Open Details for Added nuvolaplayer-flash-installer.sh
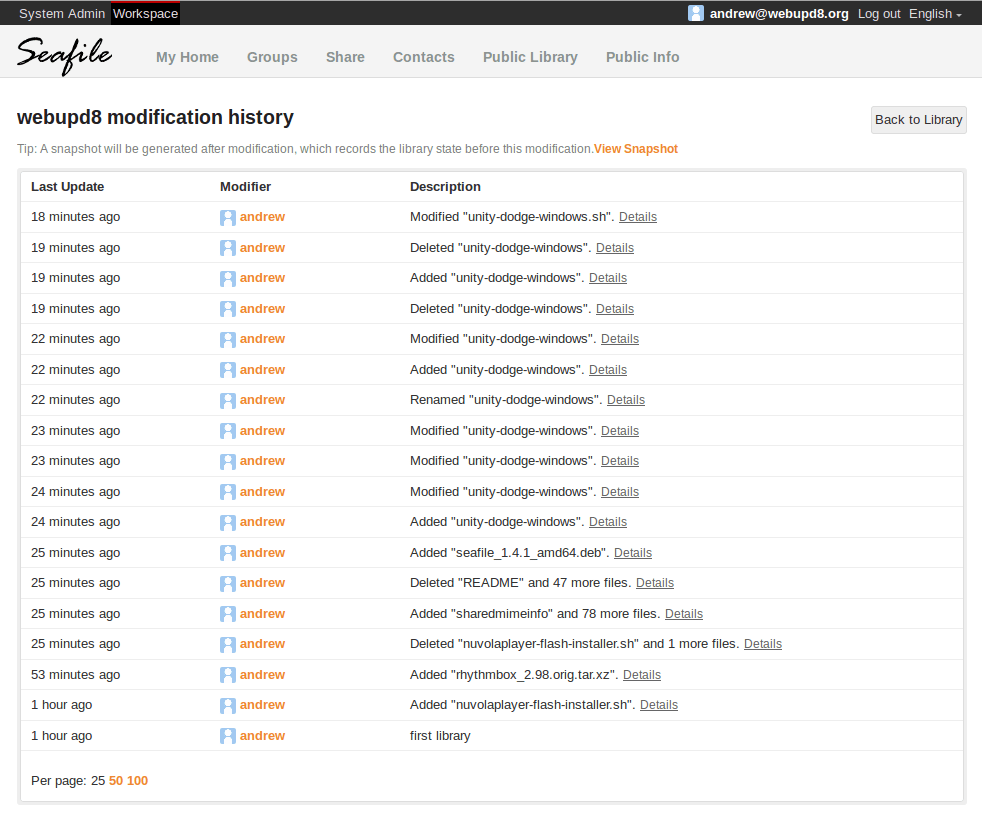Screen dimensions: 982x821 click(x=658, y=705)
